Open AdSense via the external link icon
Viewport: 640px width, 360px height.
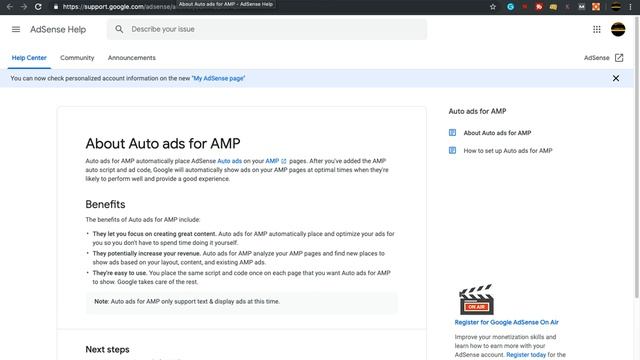point(619,58)
